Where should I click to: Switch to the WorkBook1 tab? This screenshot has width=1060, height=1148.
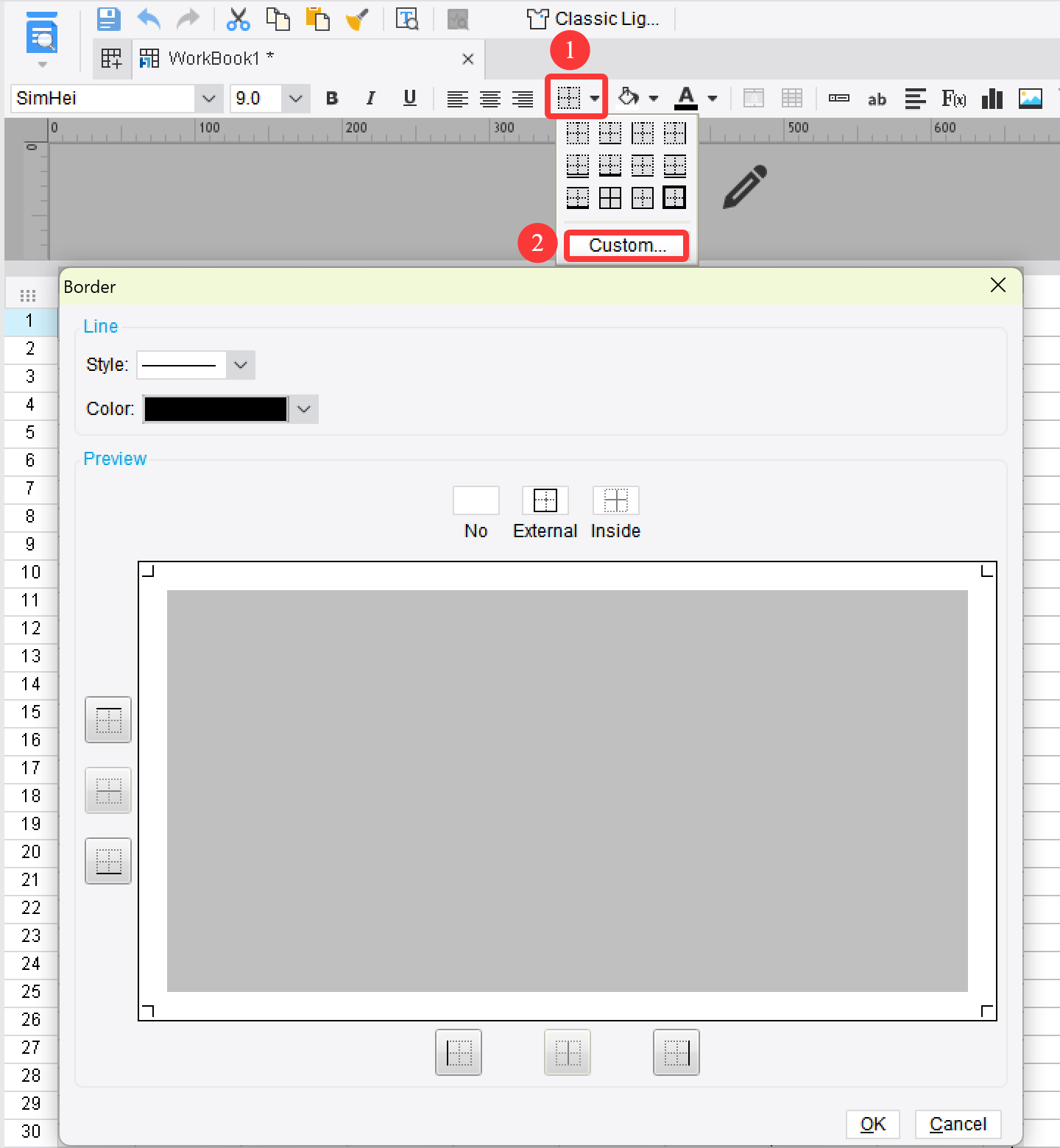pyautogui.click(x=217, y=57)
